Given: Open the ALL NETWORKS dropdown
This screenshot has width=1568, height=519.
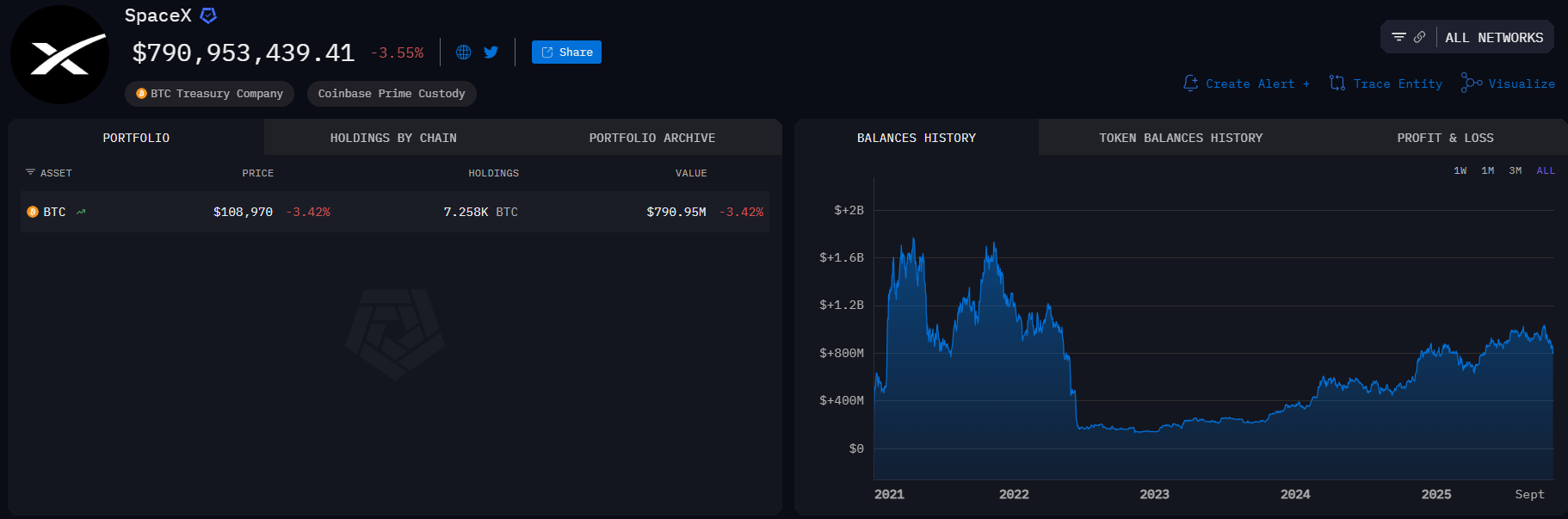Looking at the screenshot, I should point(1493,38).
